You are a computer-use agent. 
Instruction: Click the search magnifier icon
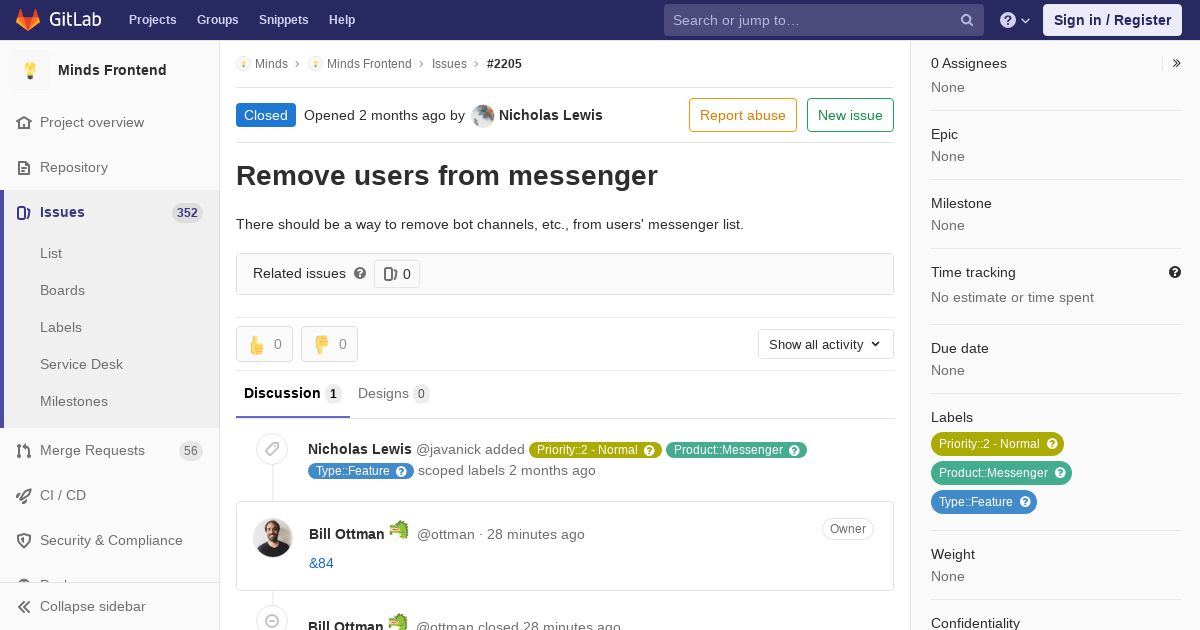[x=967, y=20]
